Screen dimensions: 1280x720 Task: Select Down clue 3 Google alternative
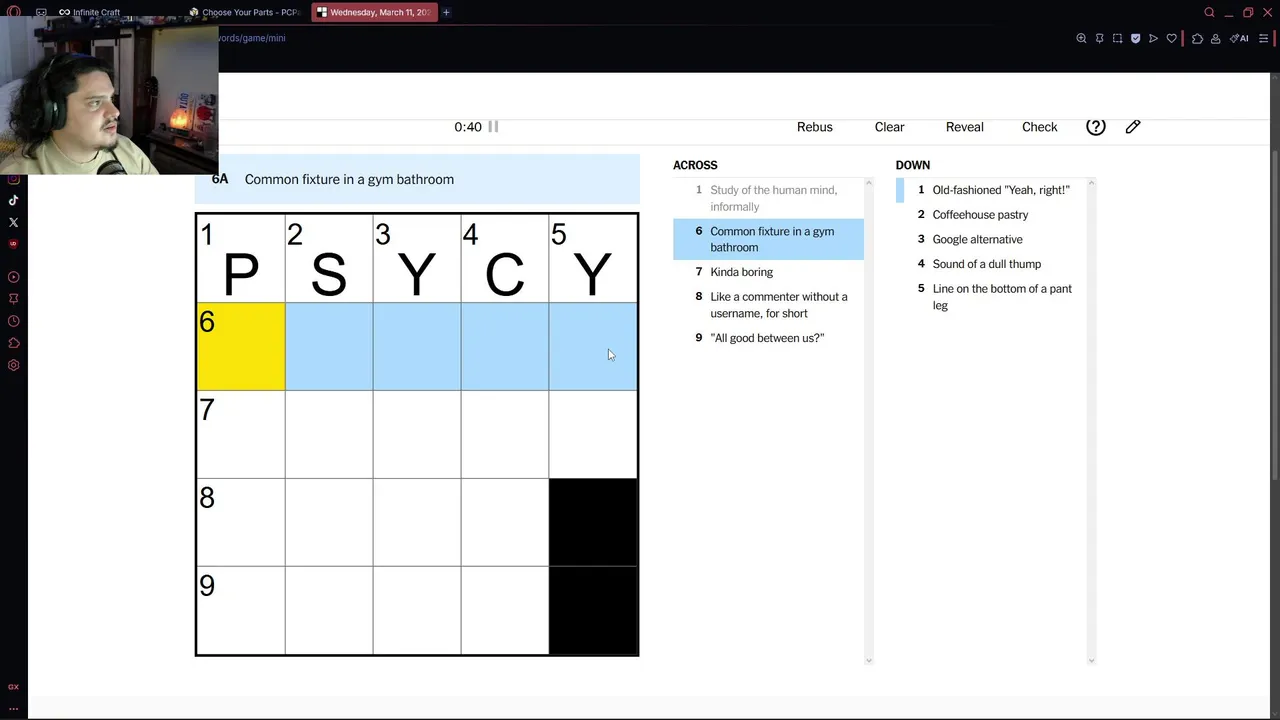coord(991,239)
